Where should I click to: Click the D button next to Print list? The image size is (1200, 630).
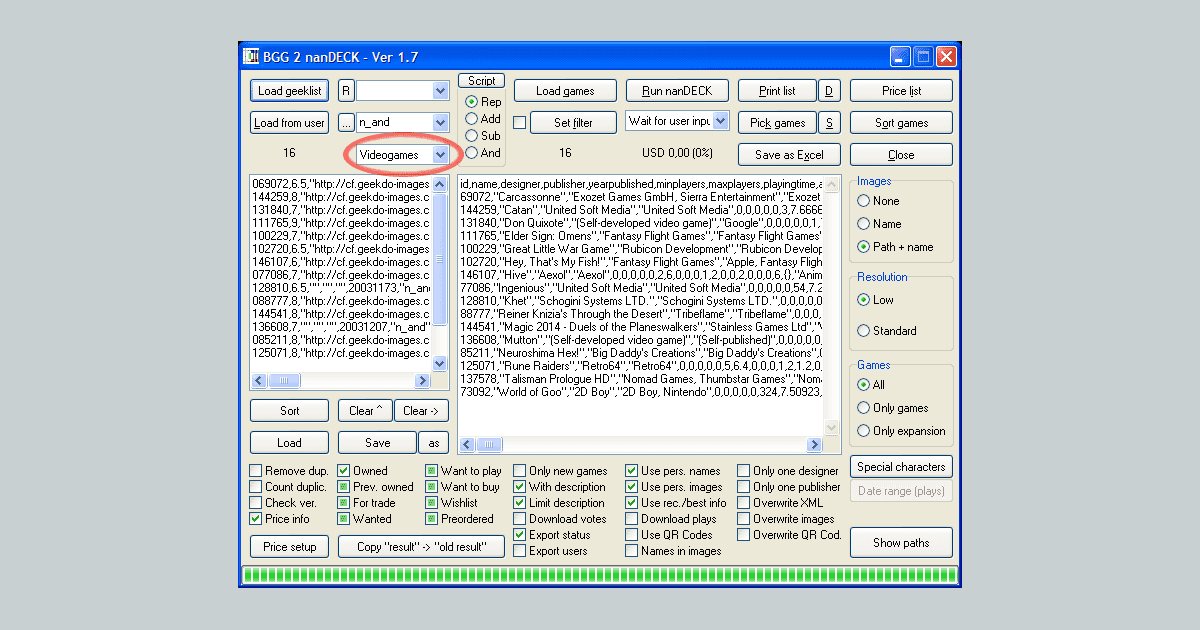click(829, 90)
